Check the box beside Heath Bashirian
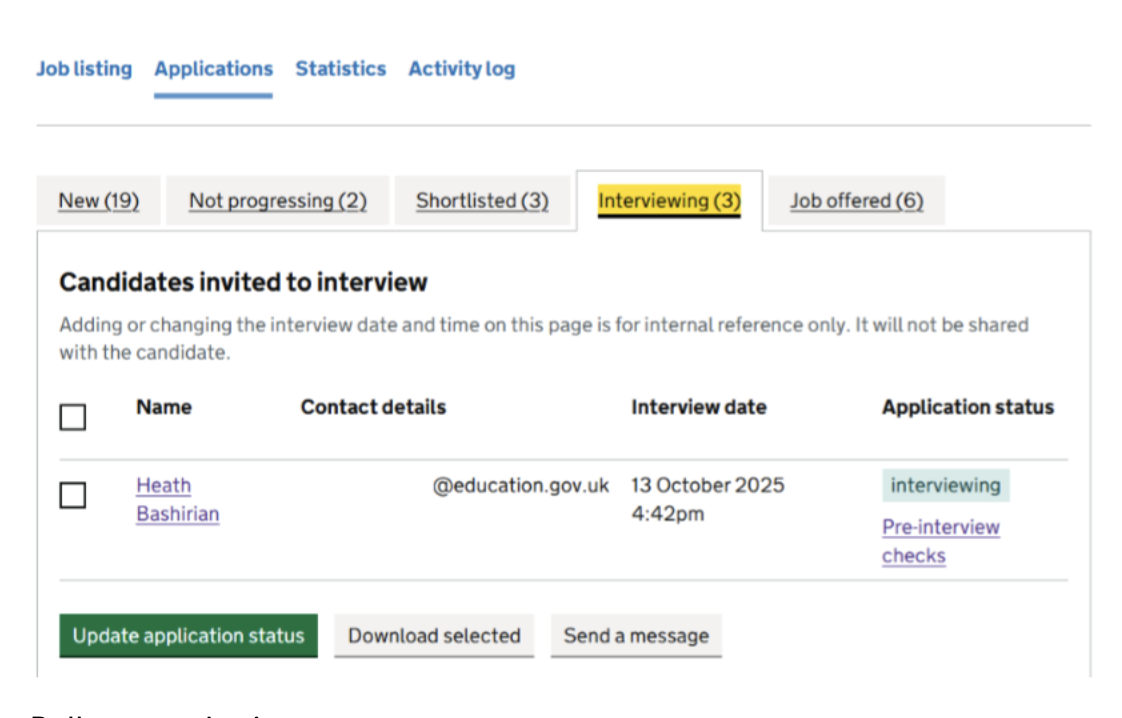The width and height of the screenshot is (1122, 718). [73, 495]
